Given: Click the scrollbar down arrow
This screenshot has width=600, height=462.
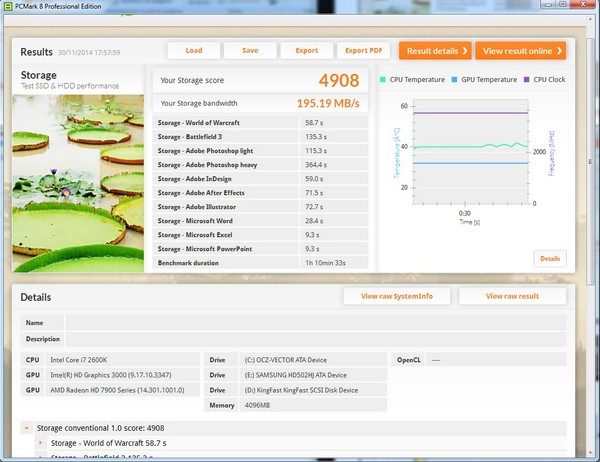Looking at the screenshot, I should click(590, 453).
